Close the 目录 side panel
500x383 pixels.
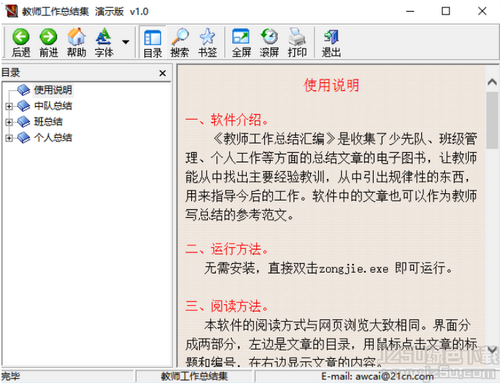[162, 73]
